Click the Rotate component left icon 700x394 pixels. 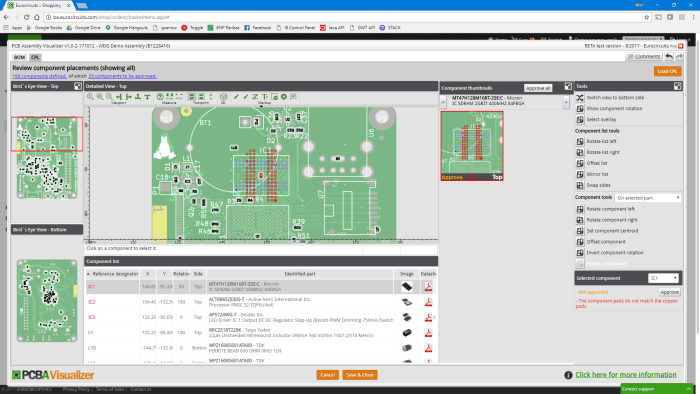pos(580,209)
